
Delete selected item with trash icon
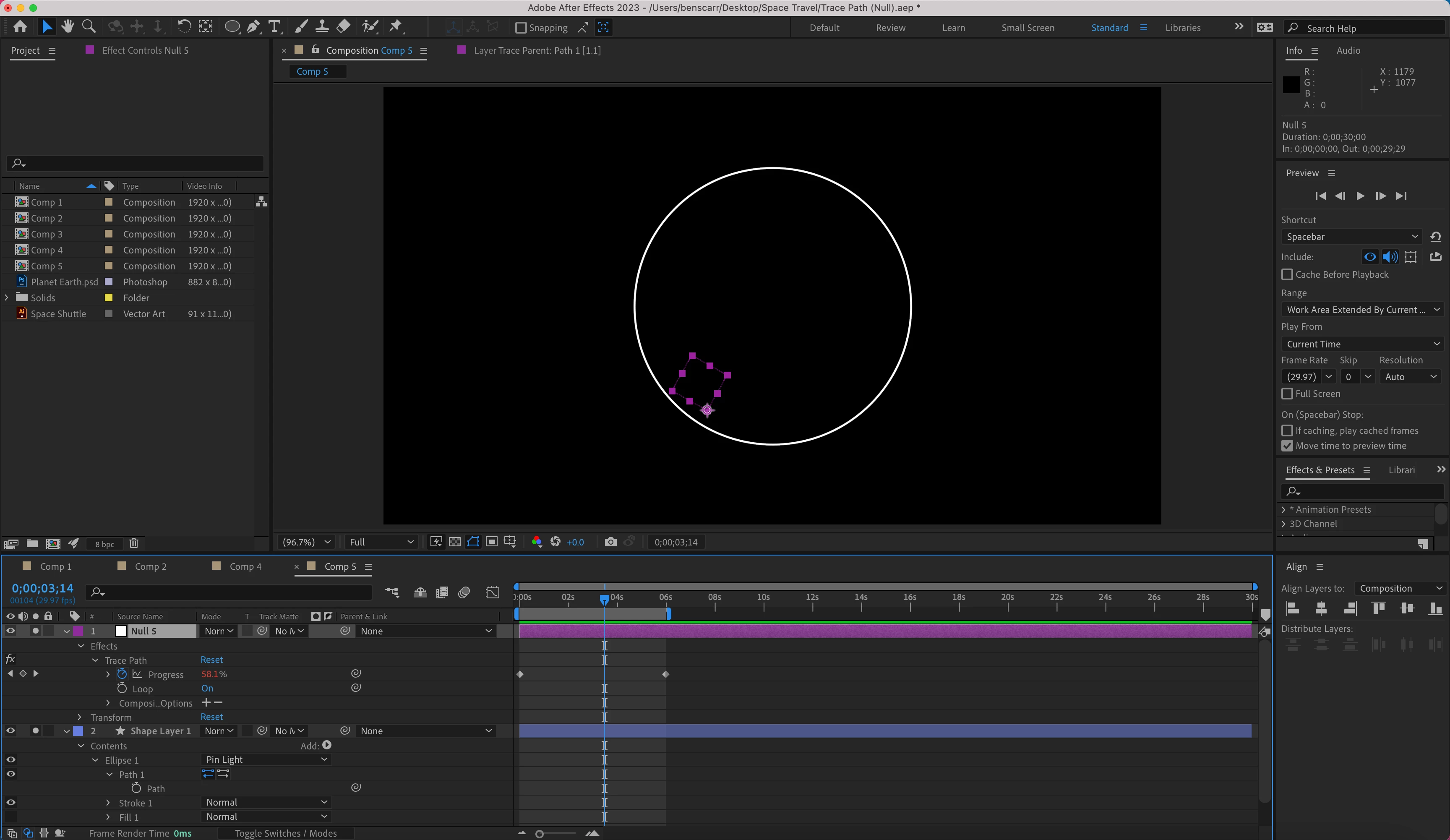point(133,544)
